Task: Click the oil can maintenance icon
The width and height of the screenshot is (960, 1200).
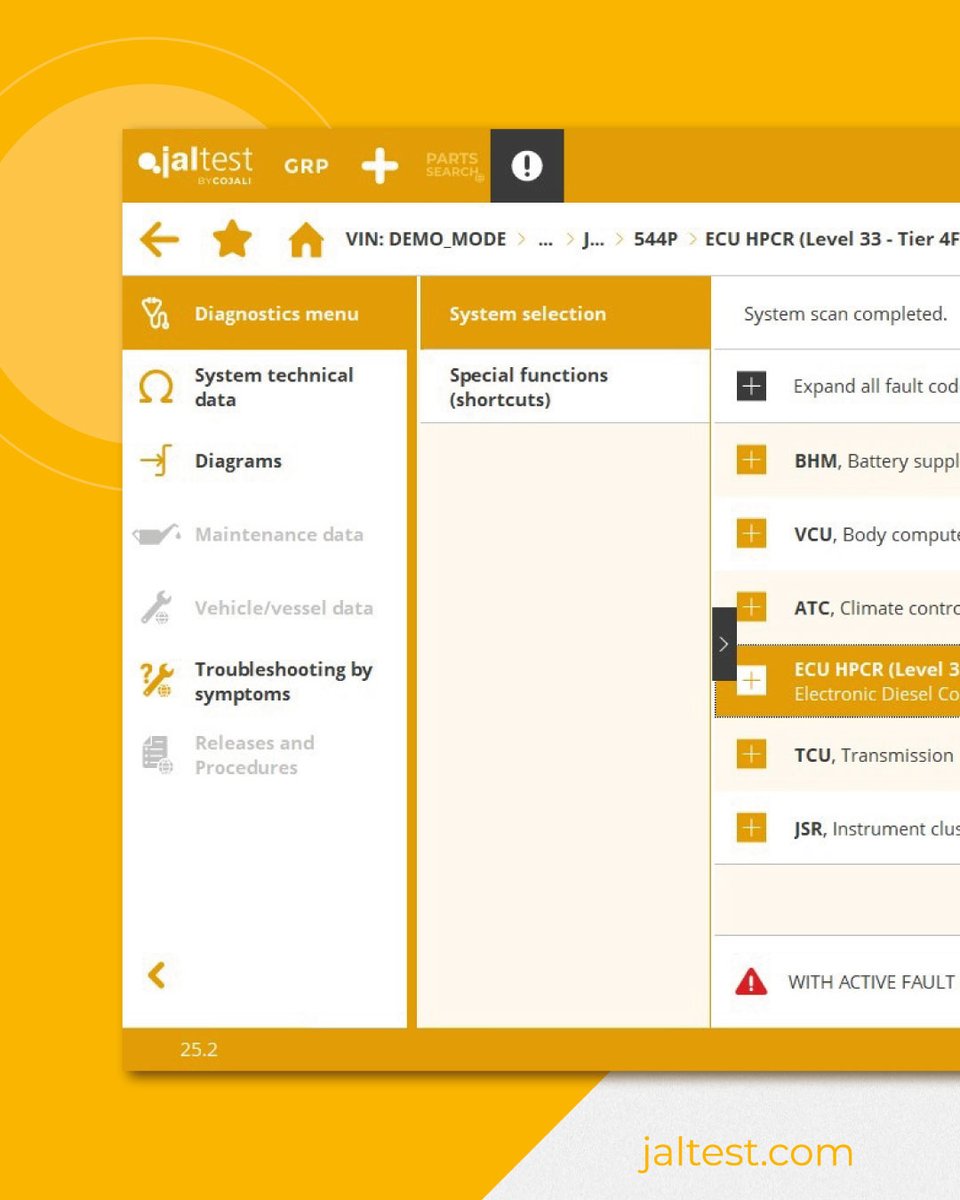Action: (x=156, y=535)
